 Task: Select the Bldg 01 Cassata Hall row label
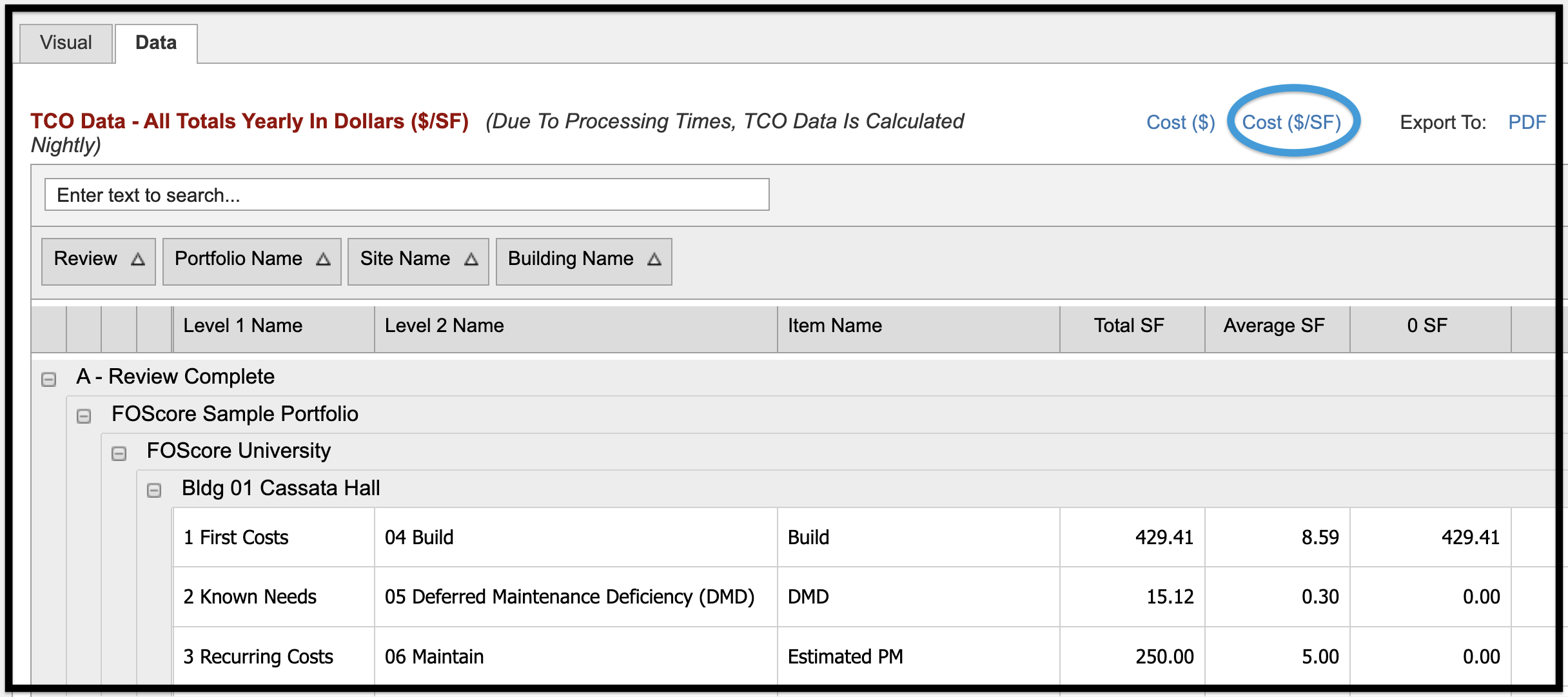coord(280,488)
